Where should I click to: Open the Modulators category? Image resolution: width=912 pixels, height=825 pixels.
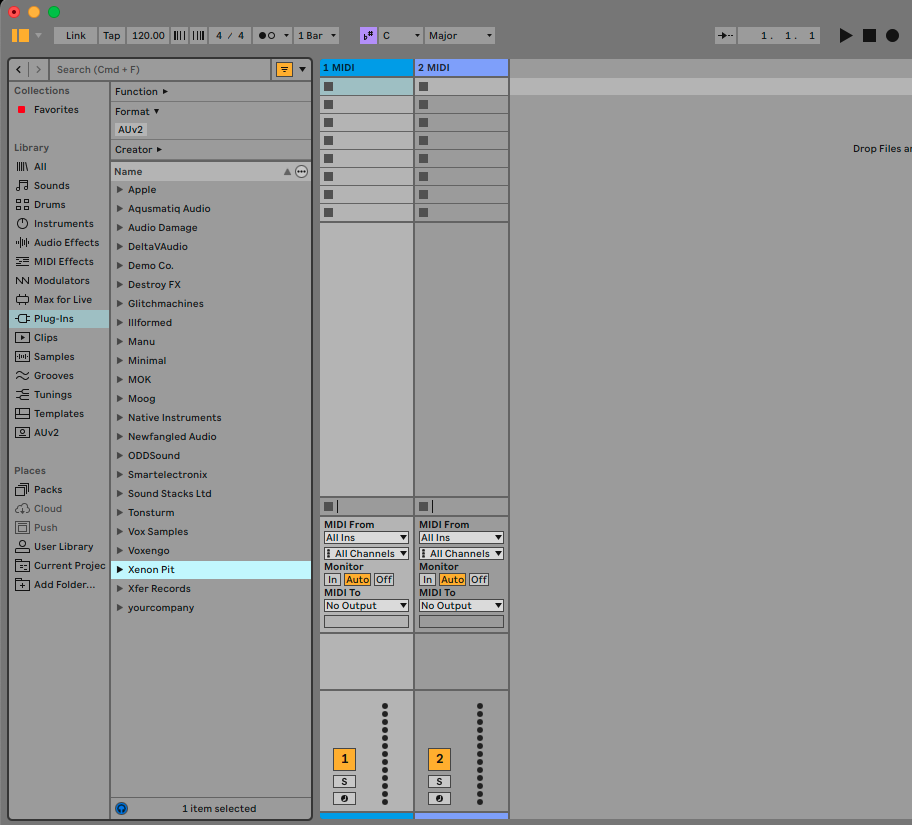[62, 280]
